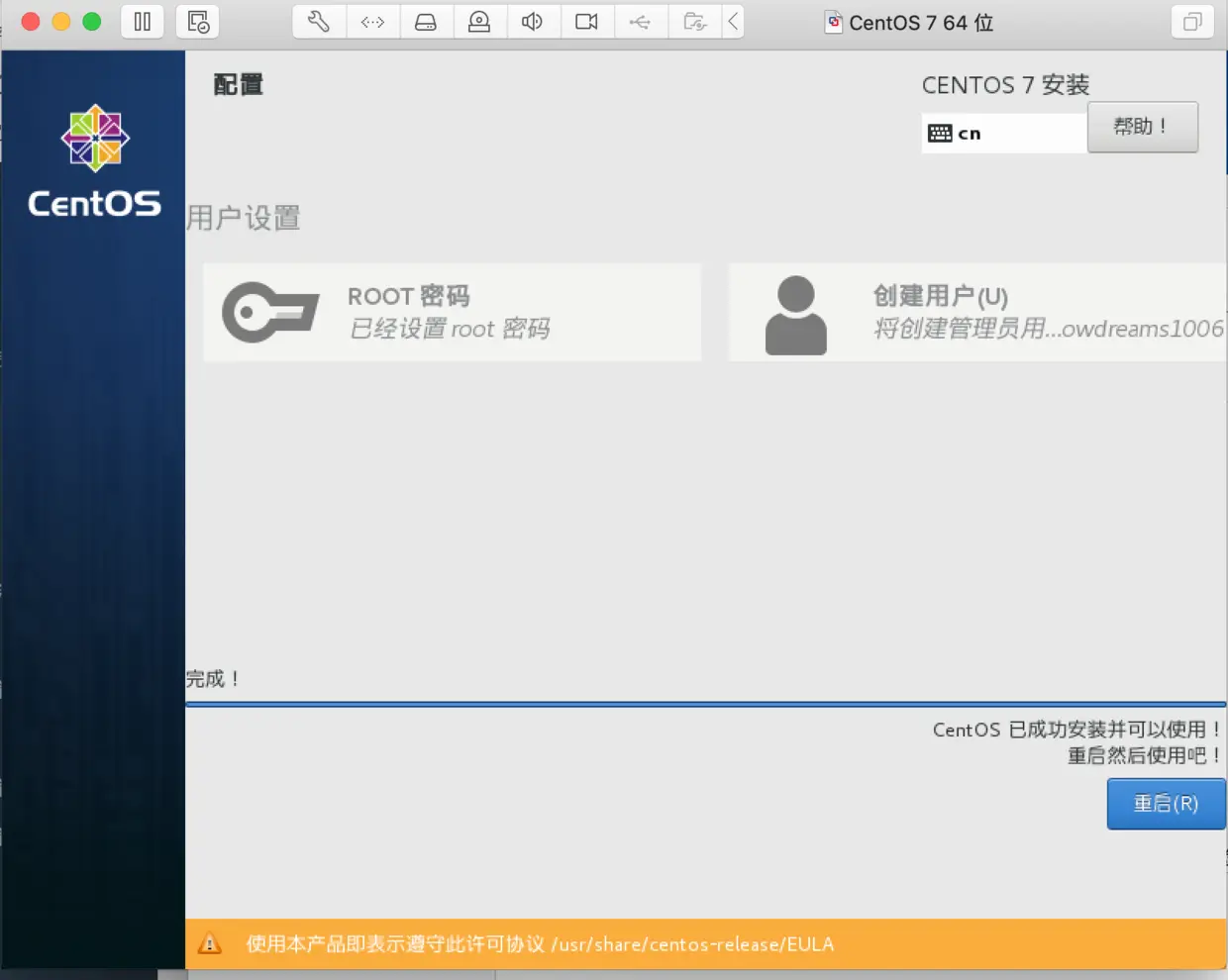Click the 帮助 help button
This screenshot has height=980, width=1228.
1143,127
